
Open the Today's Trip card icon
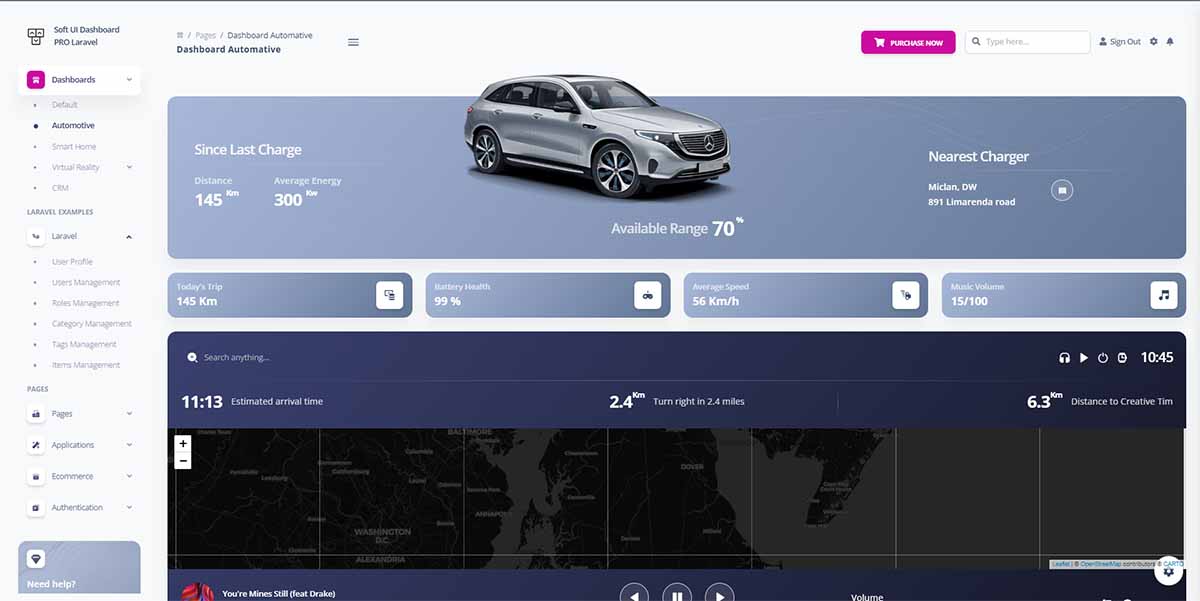390,294
